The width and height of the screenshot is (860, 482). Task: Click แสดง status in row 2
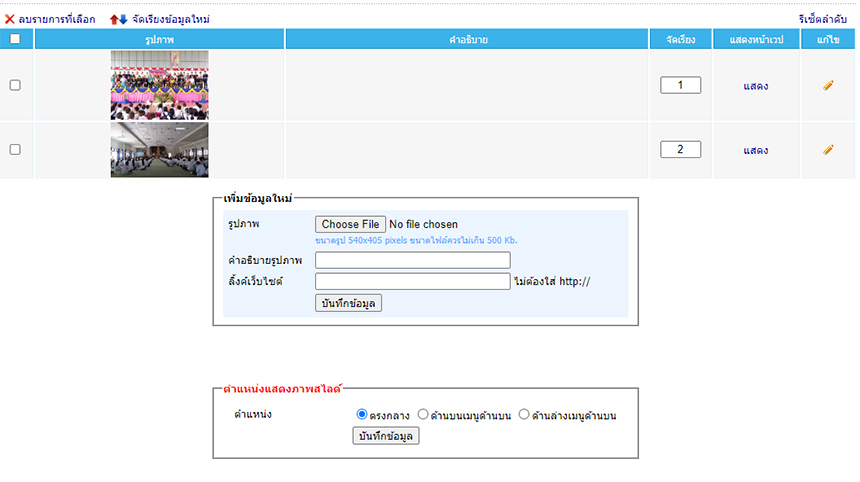pos(756,150)
